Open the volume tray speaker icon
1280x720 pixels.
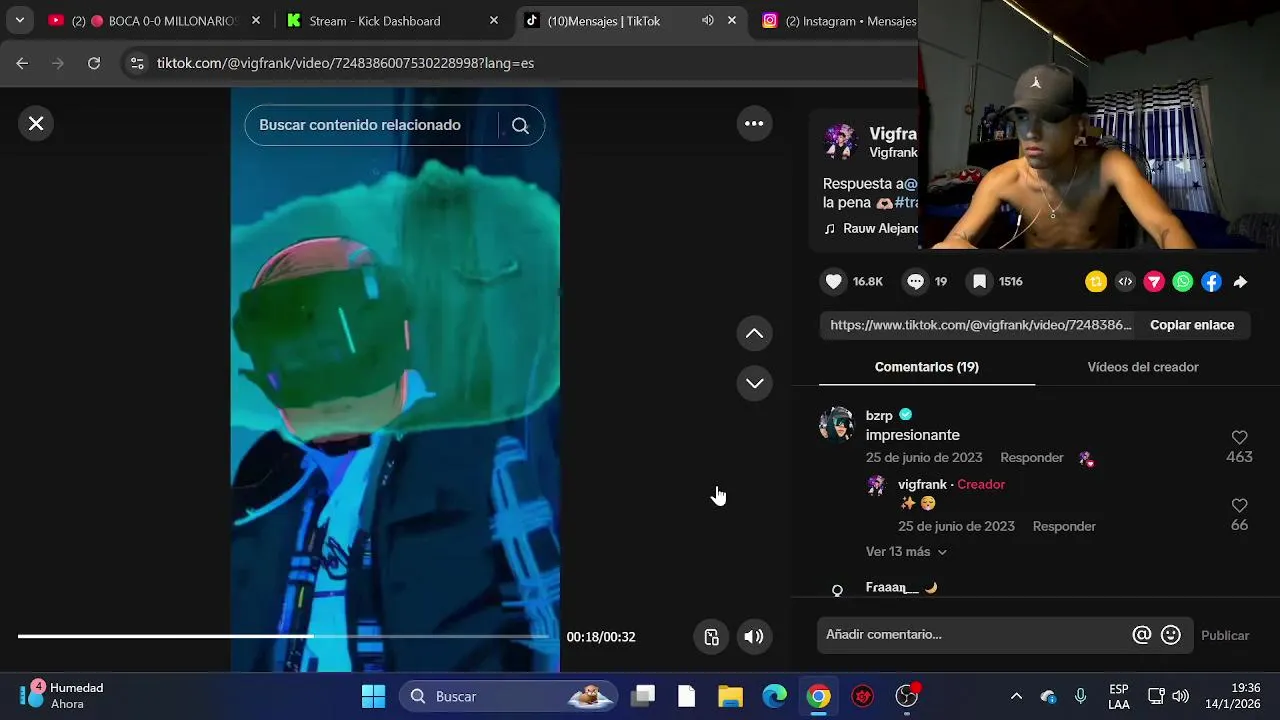(1180, 696)
